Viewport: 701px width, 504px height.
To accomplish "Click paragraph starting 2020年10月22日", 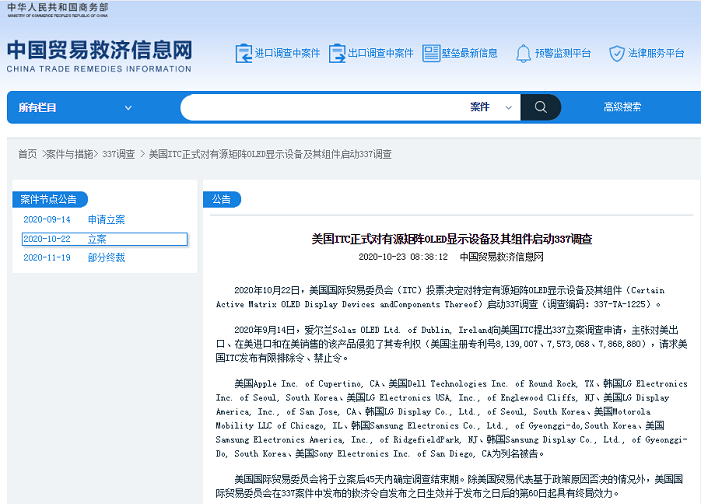I will 440,297.
